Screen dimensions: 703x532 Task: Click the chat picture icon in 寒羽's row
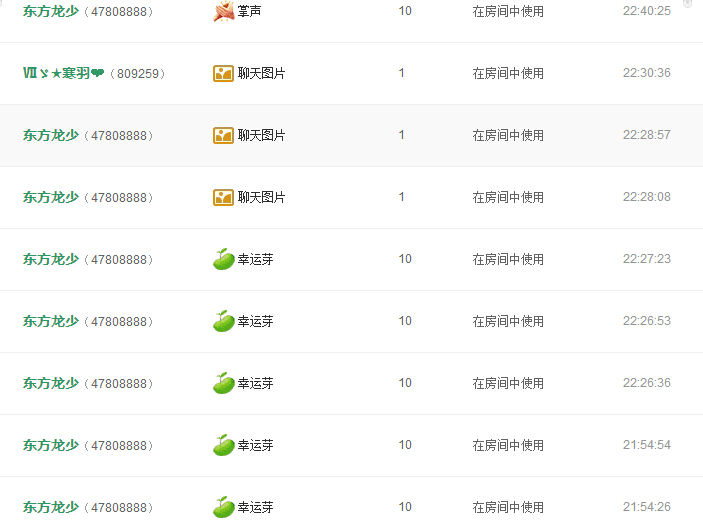tap(223, 73)
